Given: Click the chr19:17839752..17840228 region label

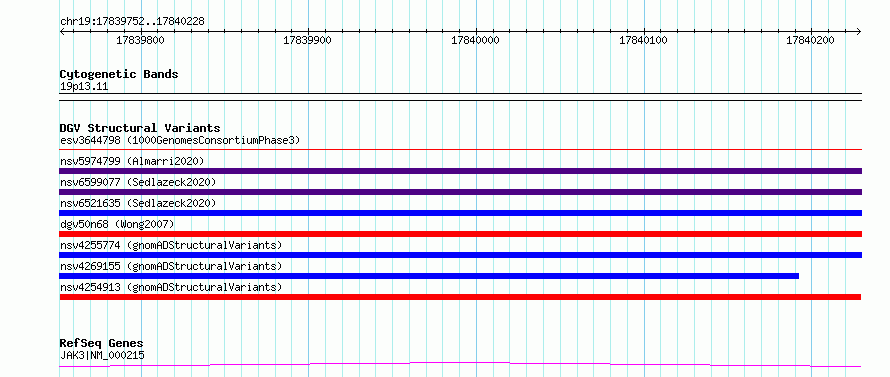Looking at the screenshot, I should tap(132, 22).
